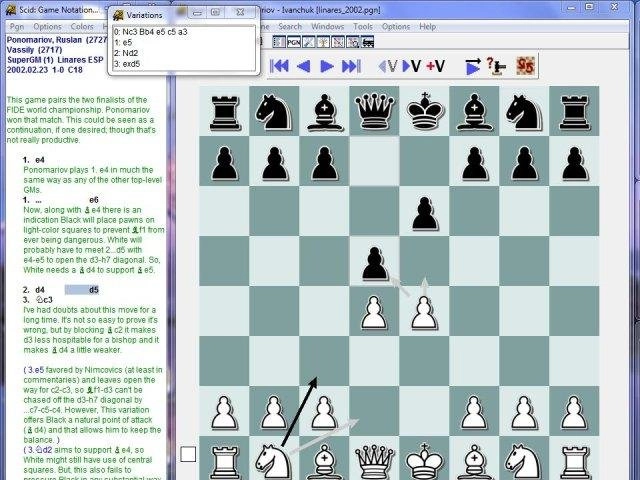Open the Pgn menu in notation window

(x=17, y=27)
